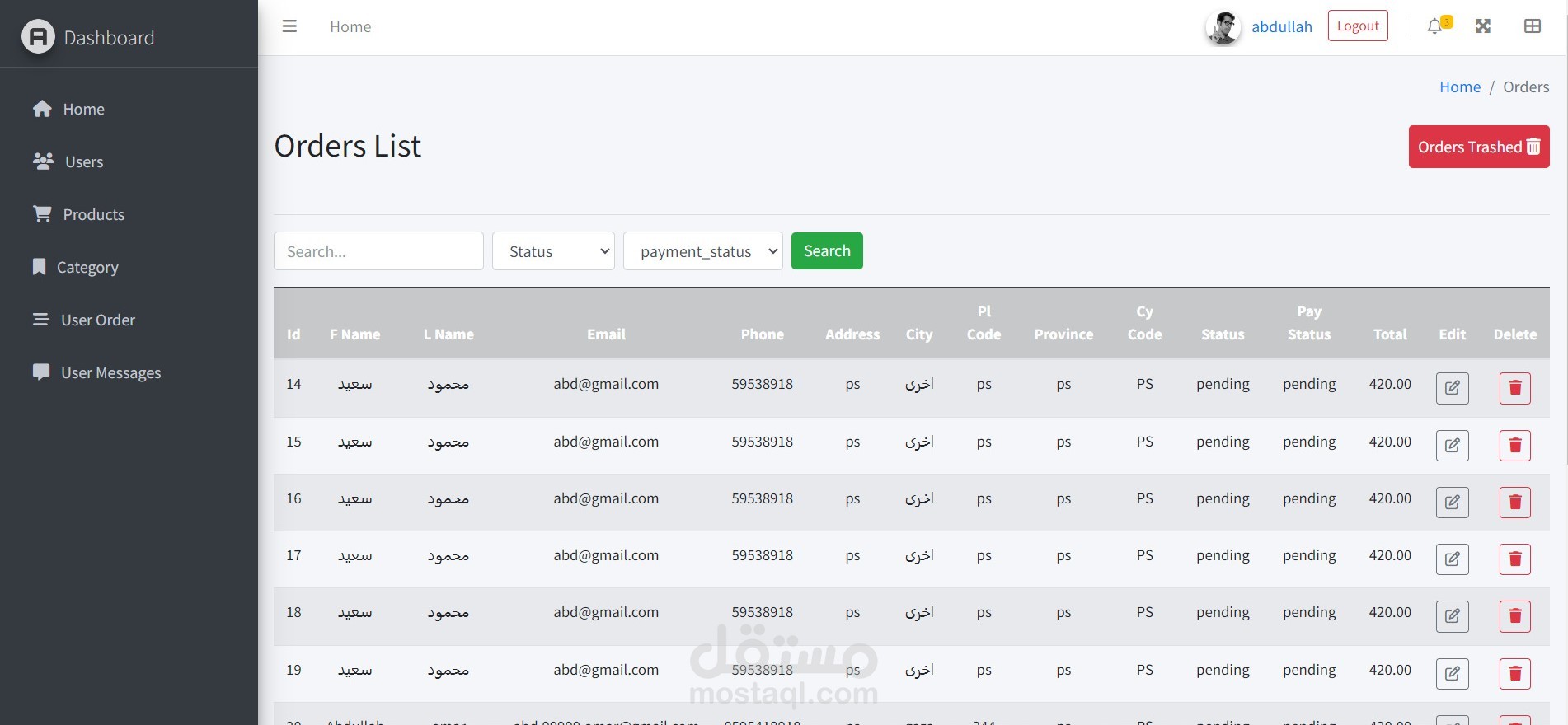Click the User Order list icon in sidebar
This screenshot has height=725, width=1568.
pyautogui.click(x=40, y=320)
